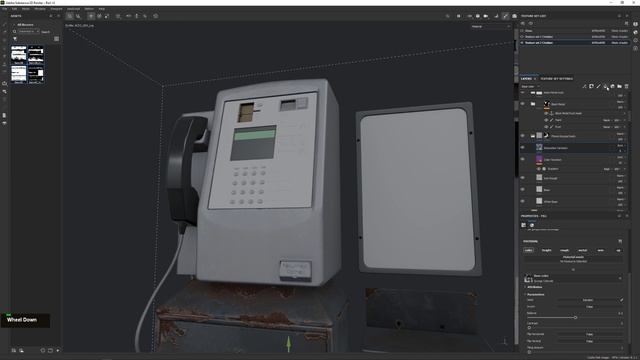Click the Contrast slider handle
Viewport: 640px width, 360px height.
529,327
